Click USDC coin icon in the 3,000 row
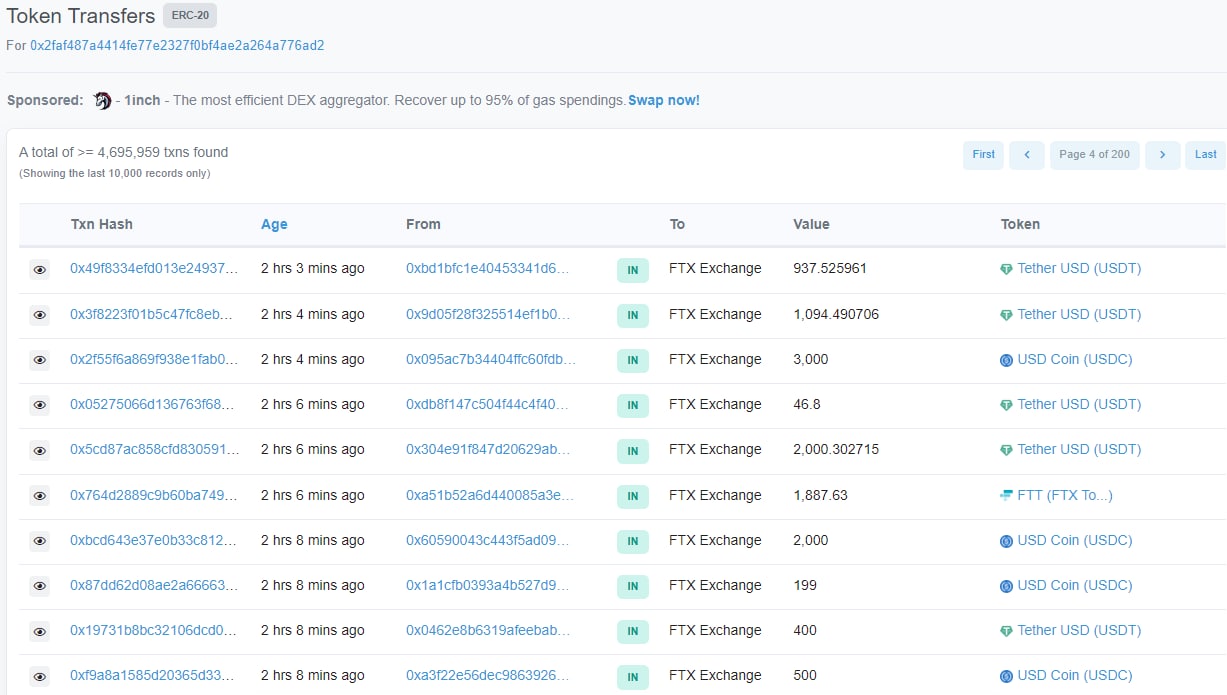 (1007, 360)
